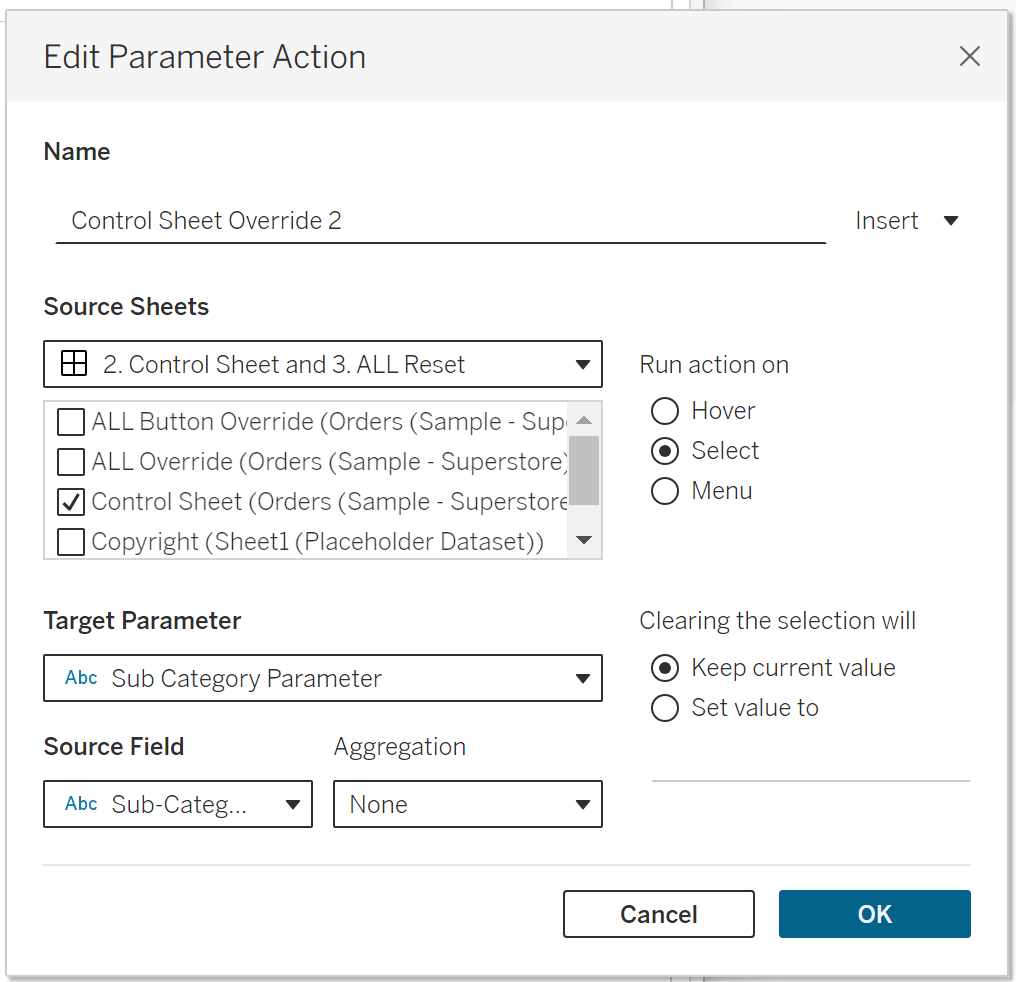This screenshot has height=982, width=1016.
Task: Edit the action name field
Action: coord(441,221)
